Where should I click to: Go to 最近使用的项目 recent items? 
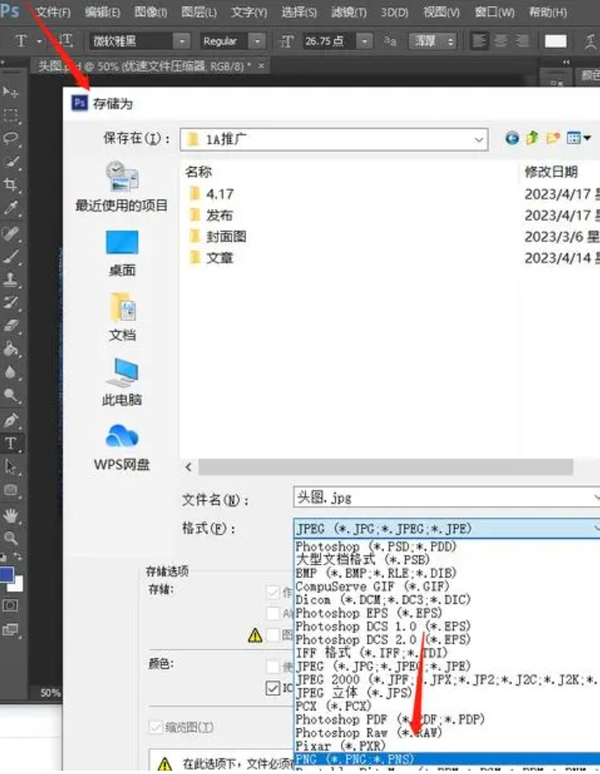(122, 187)
